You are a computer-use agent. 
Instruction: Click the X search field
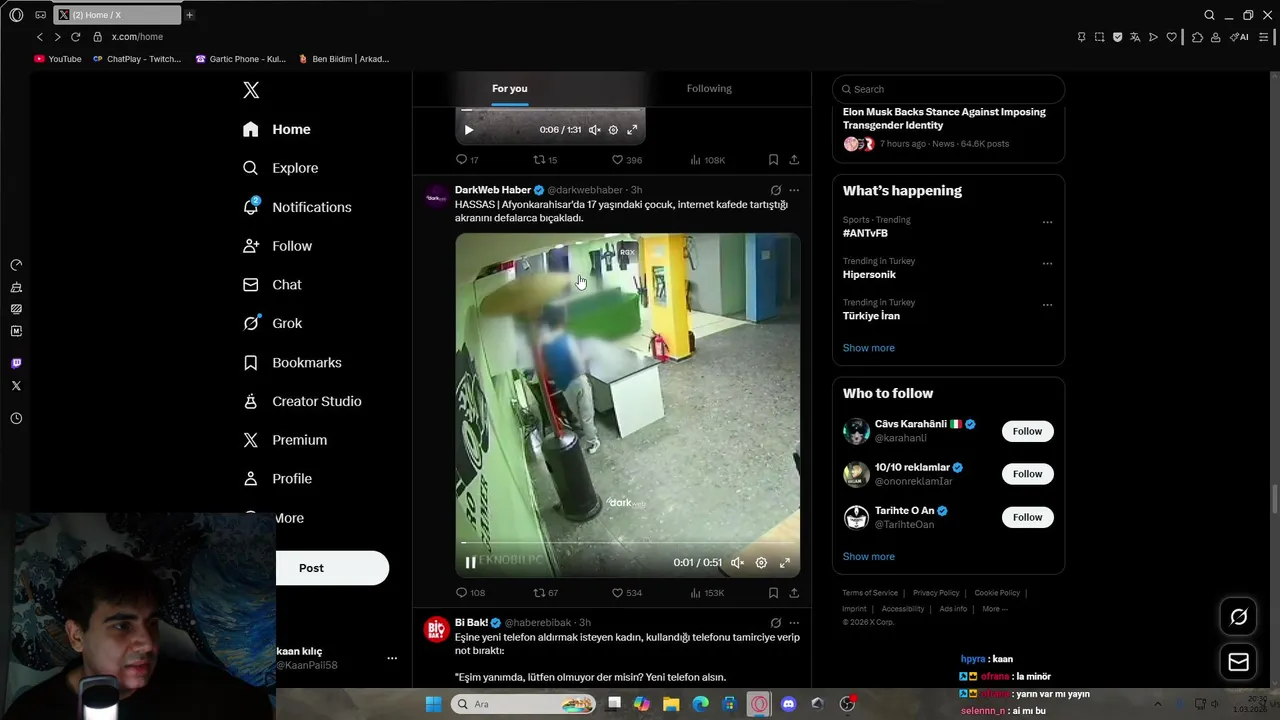[x=948, y=89]
